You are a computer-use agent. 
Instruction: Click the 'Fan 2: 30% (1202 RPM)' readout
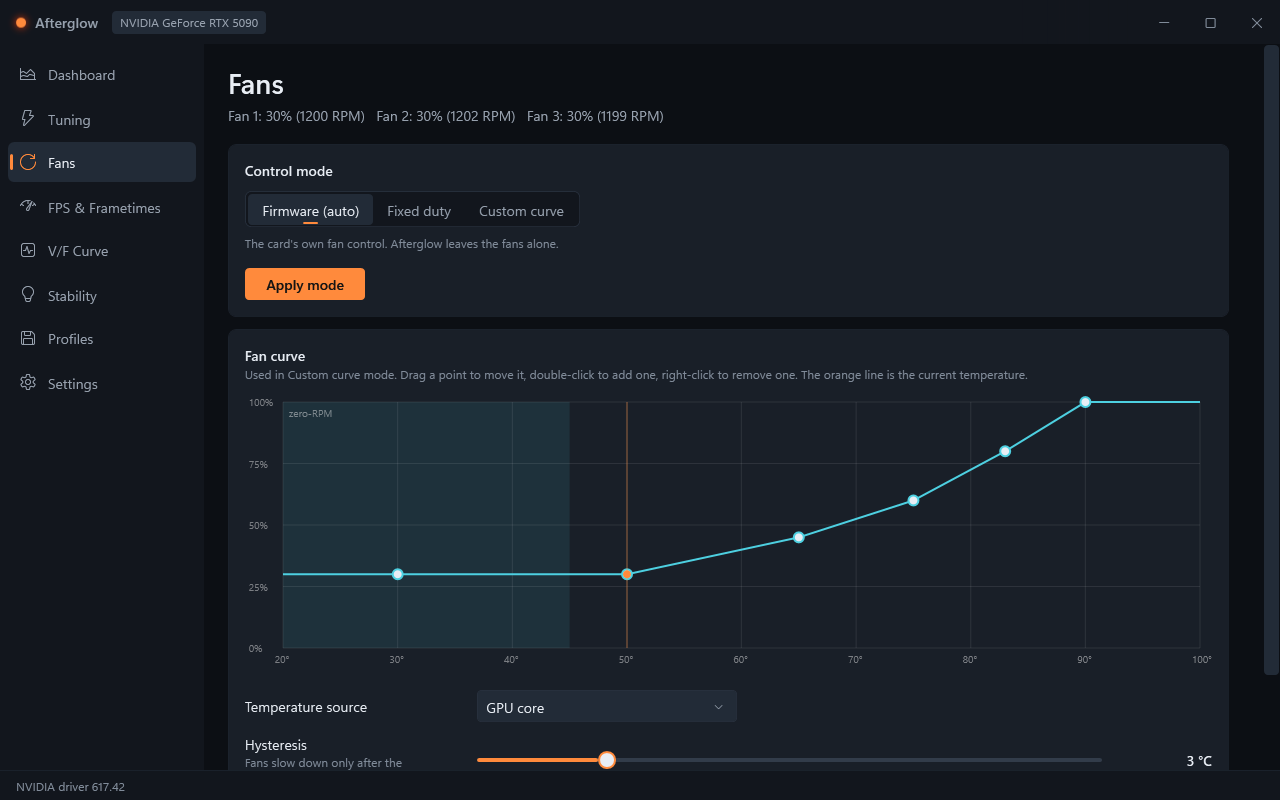click(446, 116)
